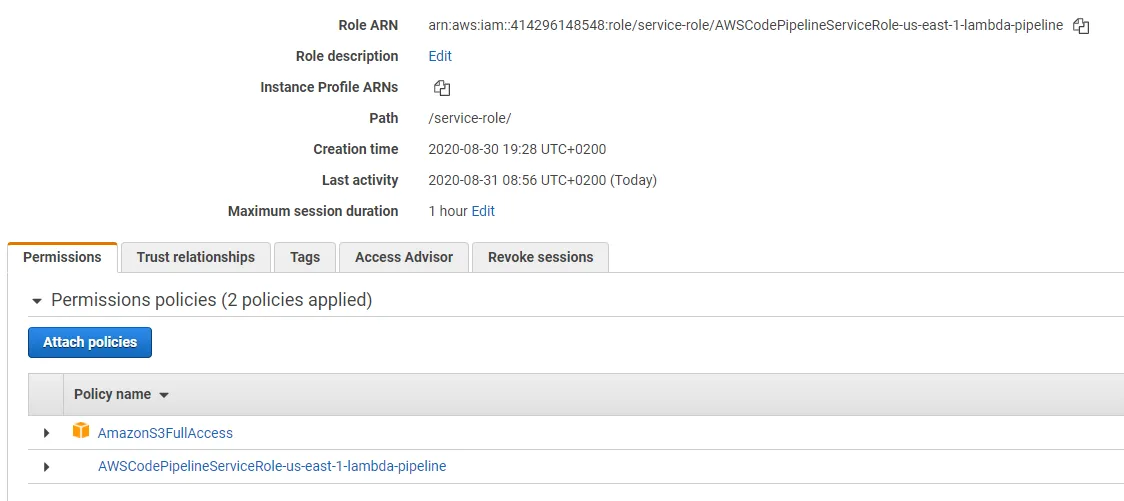
Task: Copy the Role ARN to clipboard
Action: 1081,26
